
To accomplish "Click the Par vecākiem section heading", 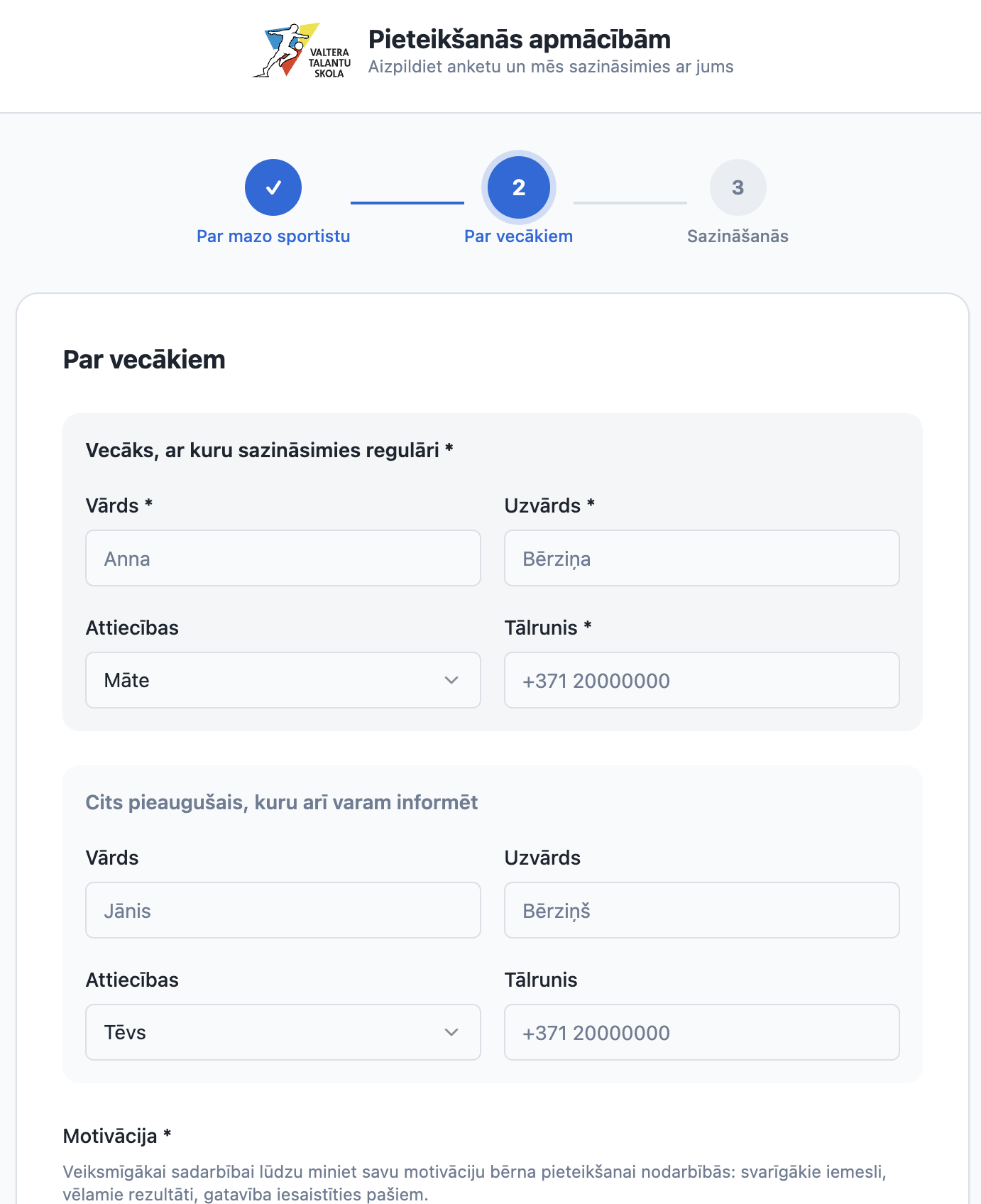I will (144, 360).
